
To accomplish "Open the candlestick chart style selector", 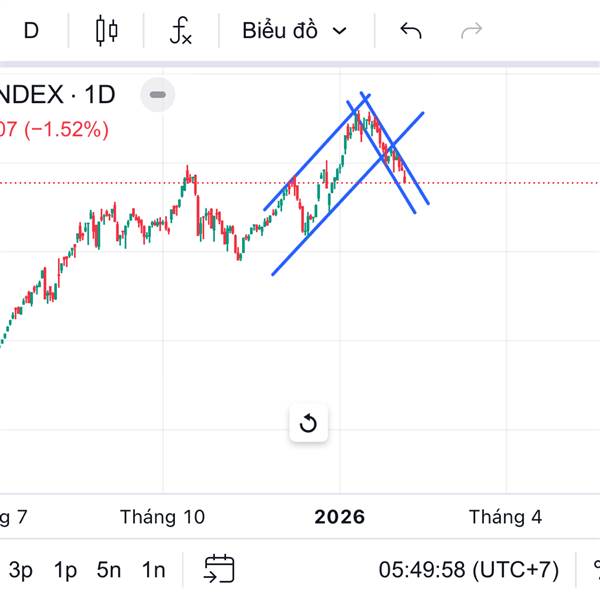I will pyautogui.click(x=106, y=31).
